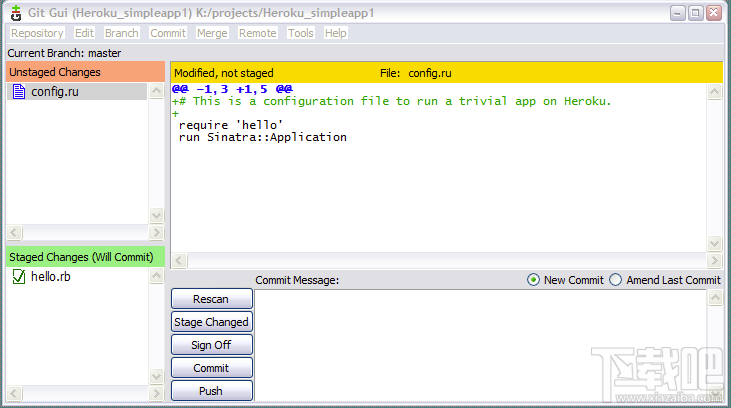Click the 'Modified, not staged' status header
731x408 pixels.
[x=224, y=73]
